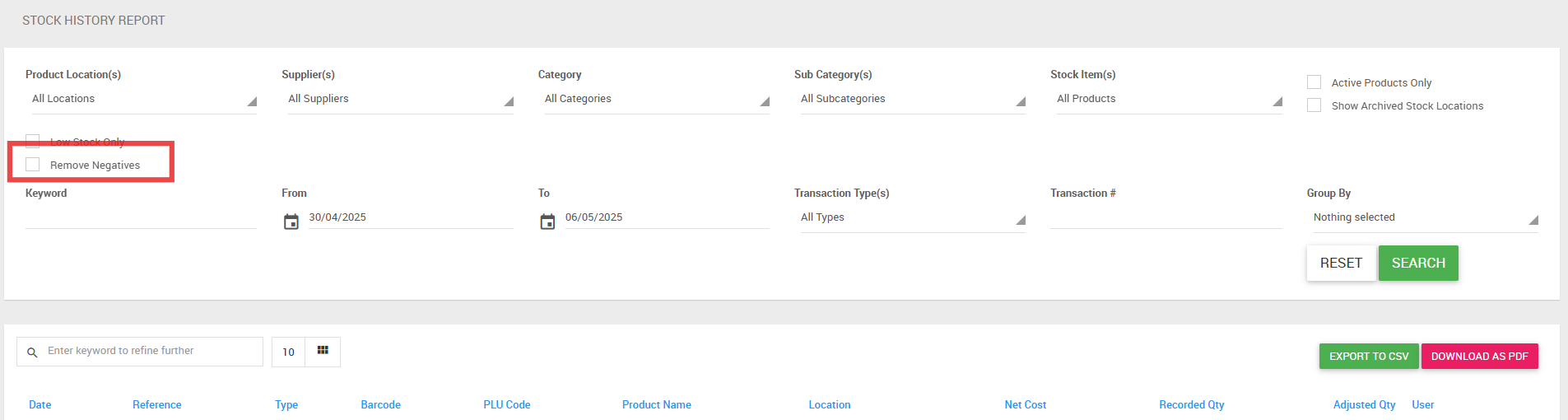Viewport: 1568px width, 420px height.
Task: Open the Supplier(s) dropdown
Action: click(x=398, y=99)
